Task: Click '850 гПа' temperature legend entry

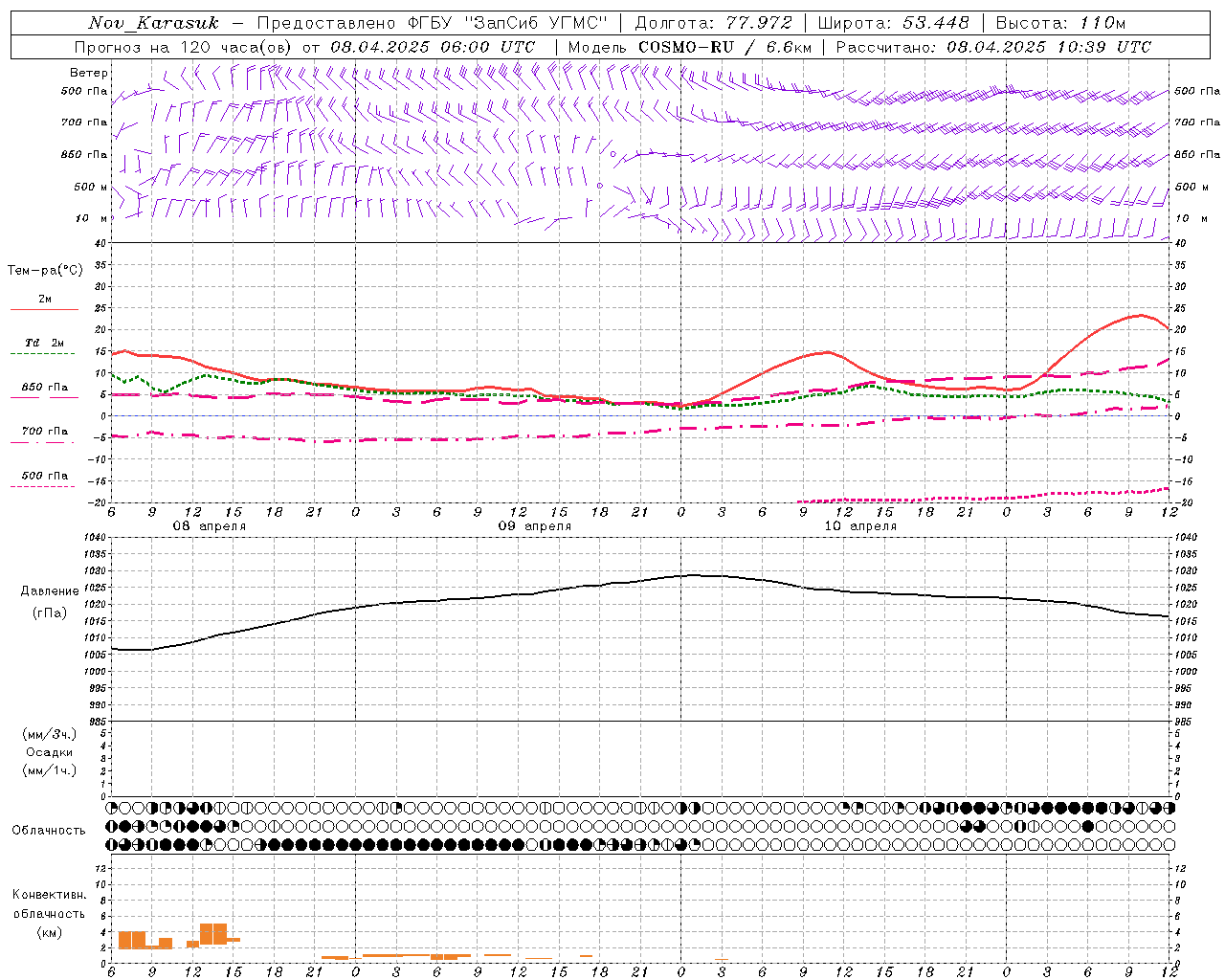Action: 45,388
